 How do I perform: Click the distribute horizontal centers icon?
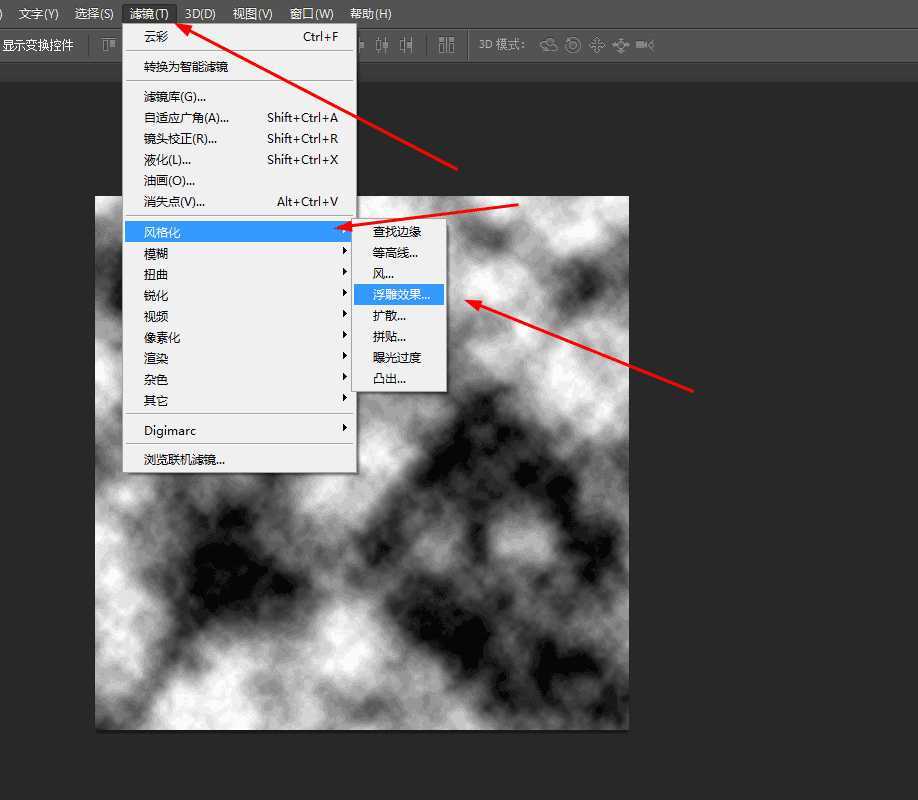(382, 45)
